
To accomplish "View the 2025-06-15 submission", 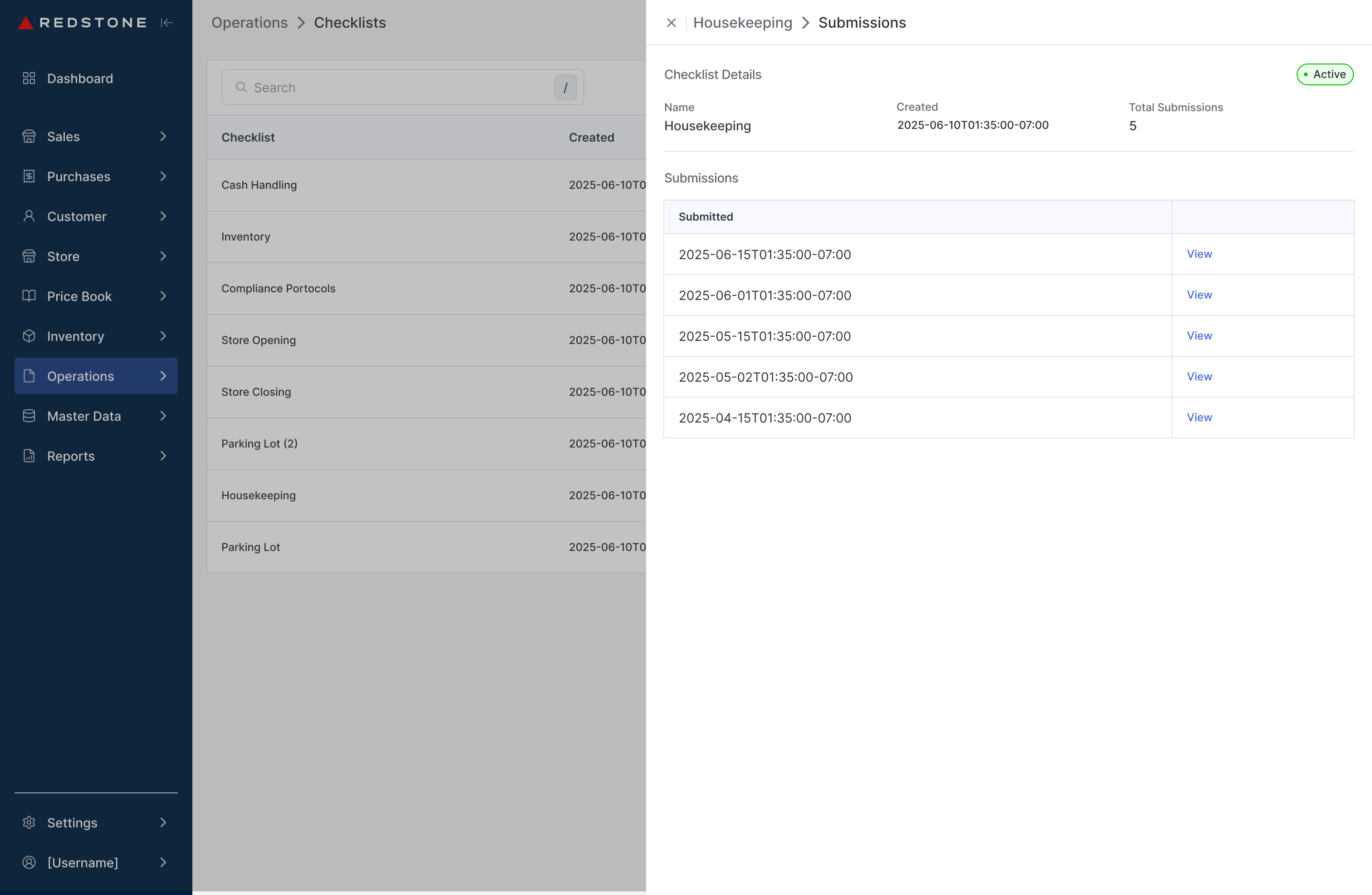I will tap(1199, 254).
